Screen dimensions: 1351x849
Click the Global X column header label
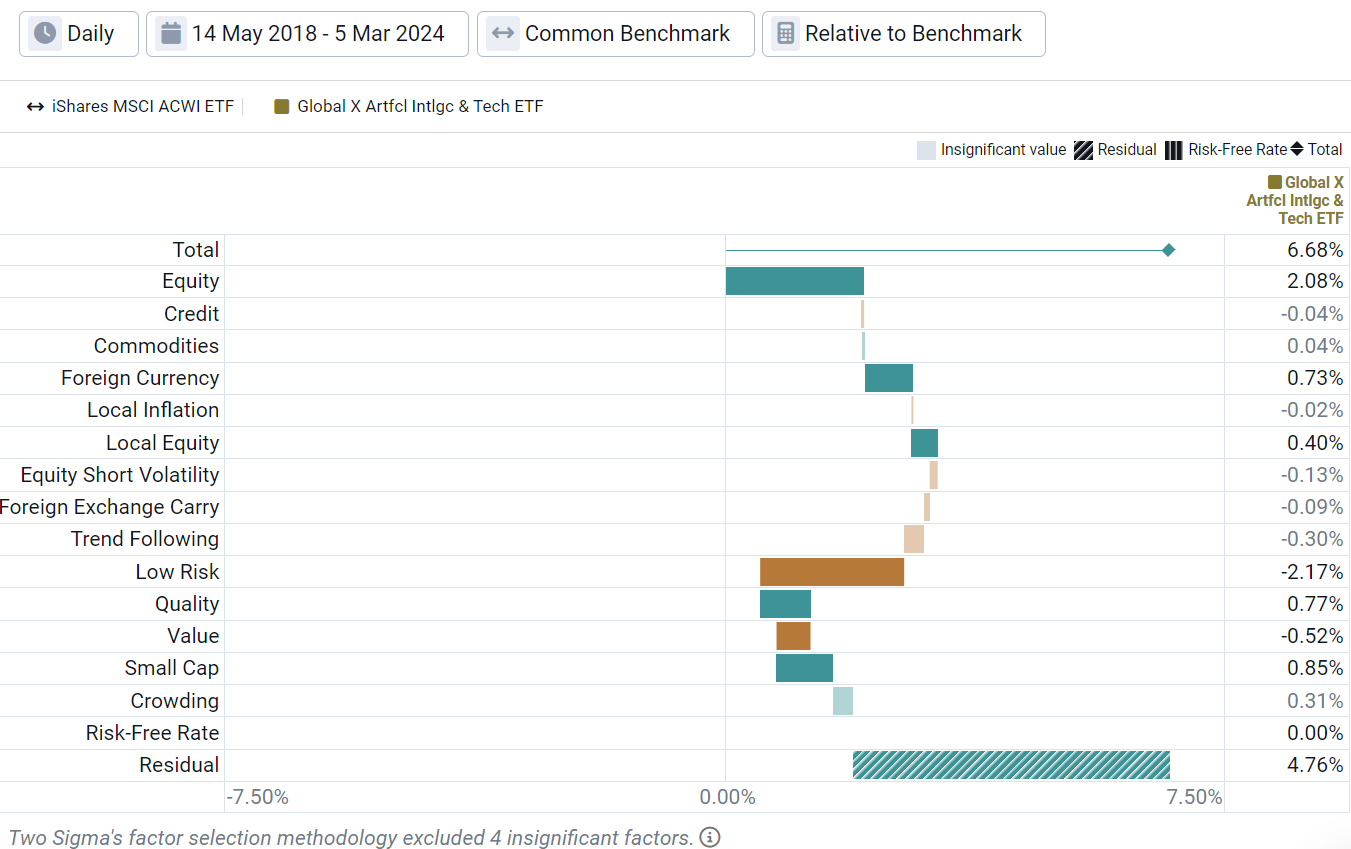click(x=1295, y=200)
